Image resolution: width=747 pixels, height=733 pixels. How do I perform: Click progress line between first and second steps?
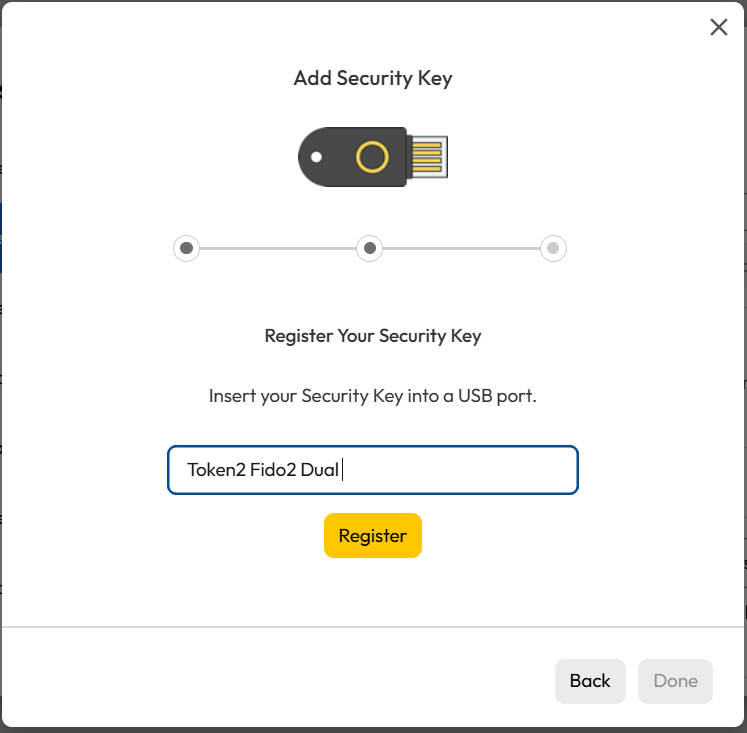(x=278, y=248)
